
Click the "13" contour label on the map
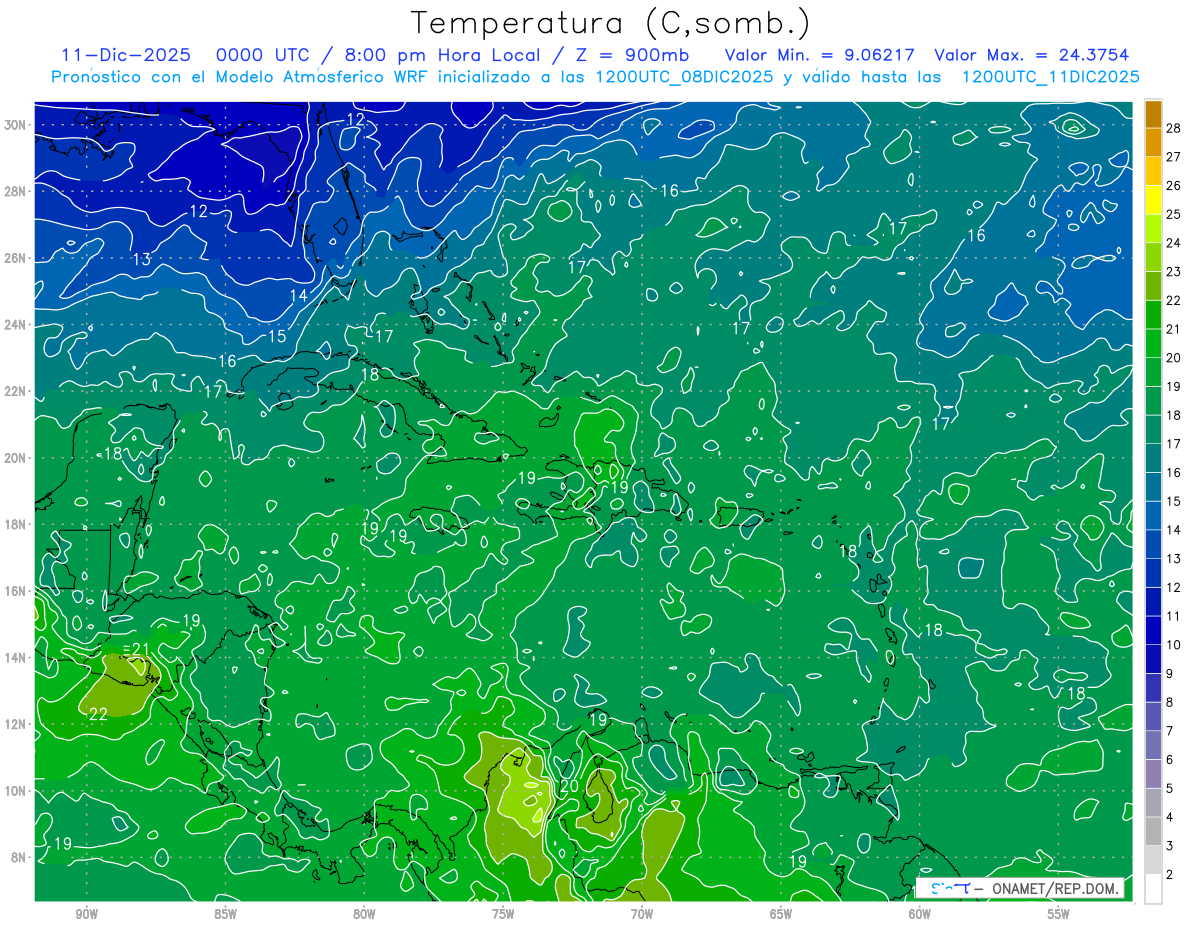[x=142, y=260]
